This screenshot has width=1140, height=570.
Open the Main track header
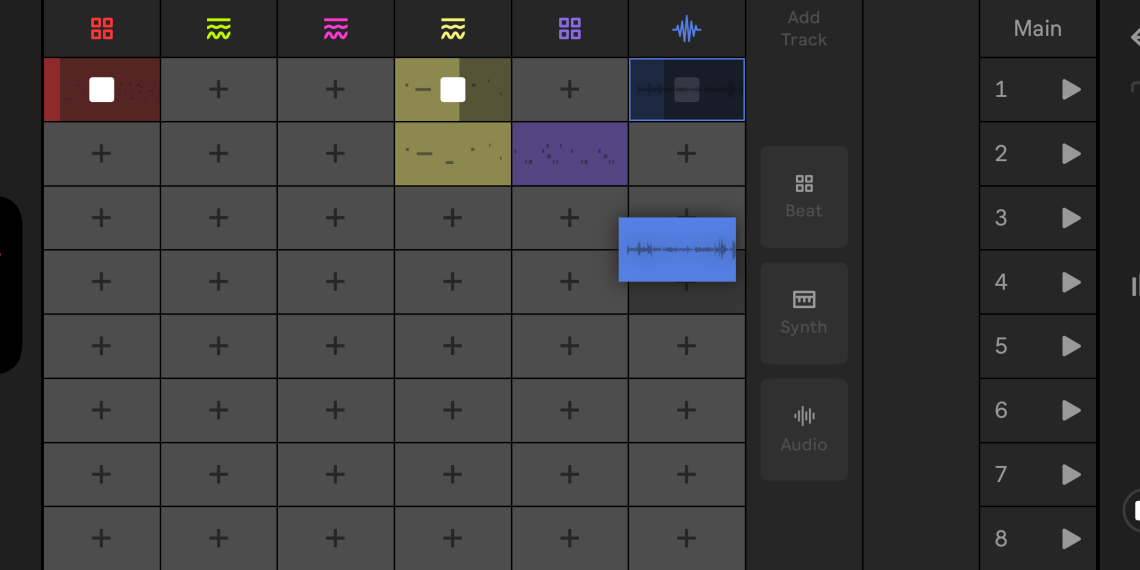(x=1037, y=29)
